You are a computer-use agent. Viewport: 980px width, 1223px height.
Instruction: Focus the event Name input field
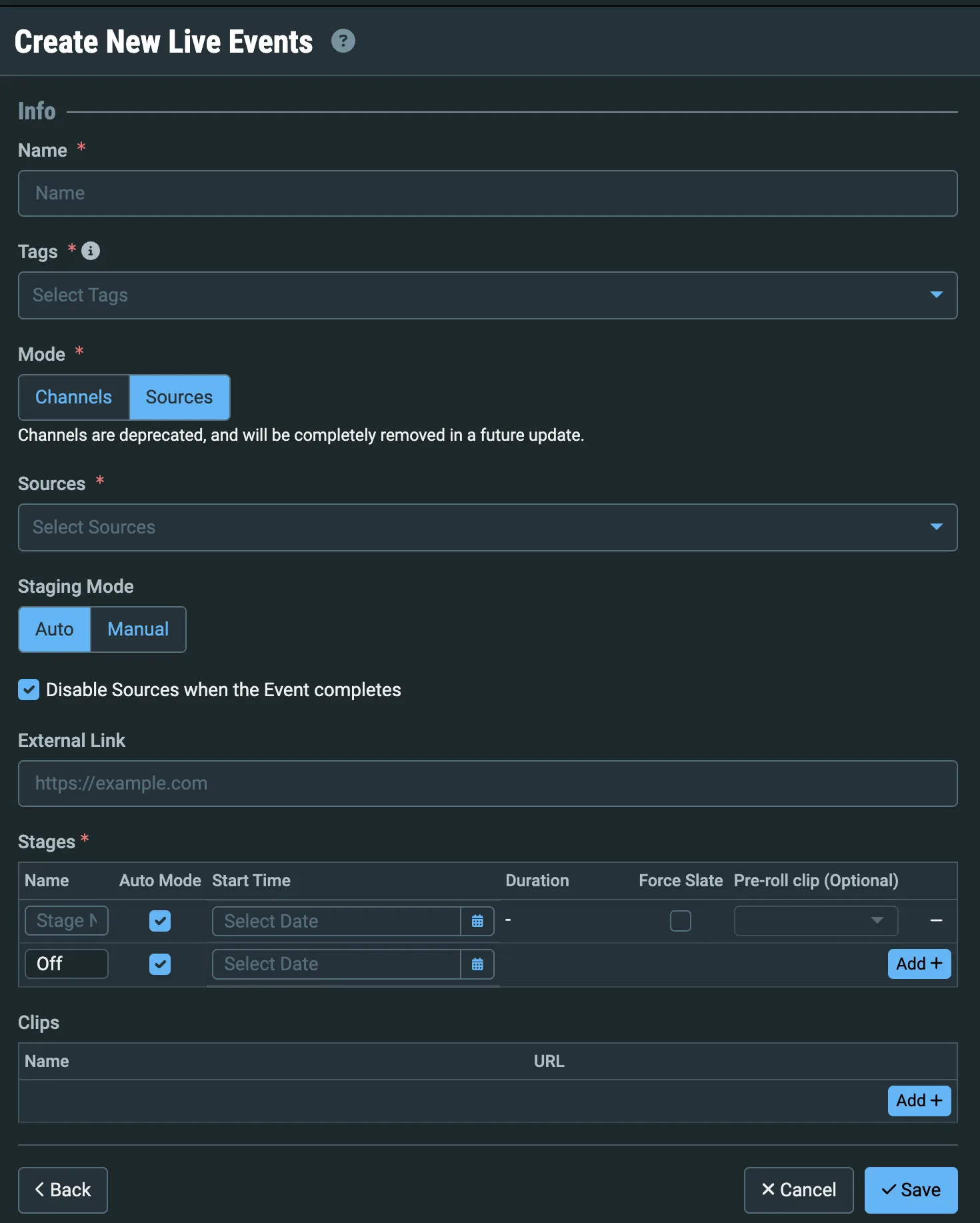[488, 193]
